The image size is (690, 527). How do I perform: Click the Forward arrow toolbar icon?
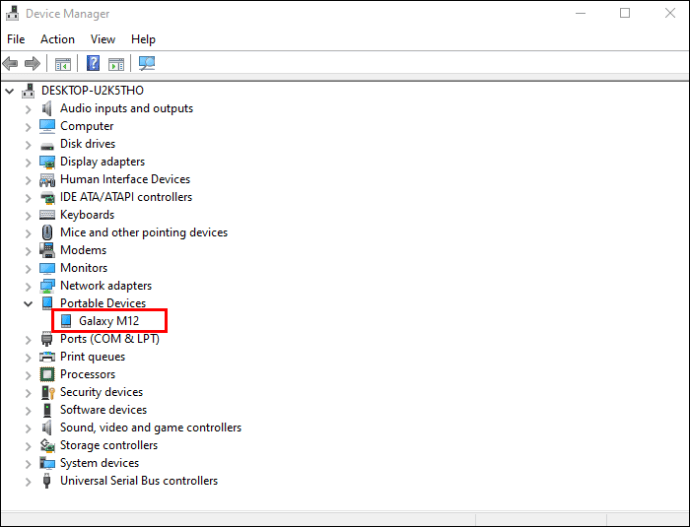32,63
